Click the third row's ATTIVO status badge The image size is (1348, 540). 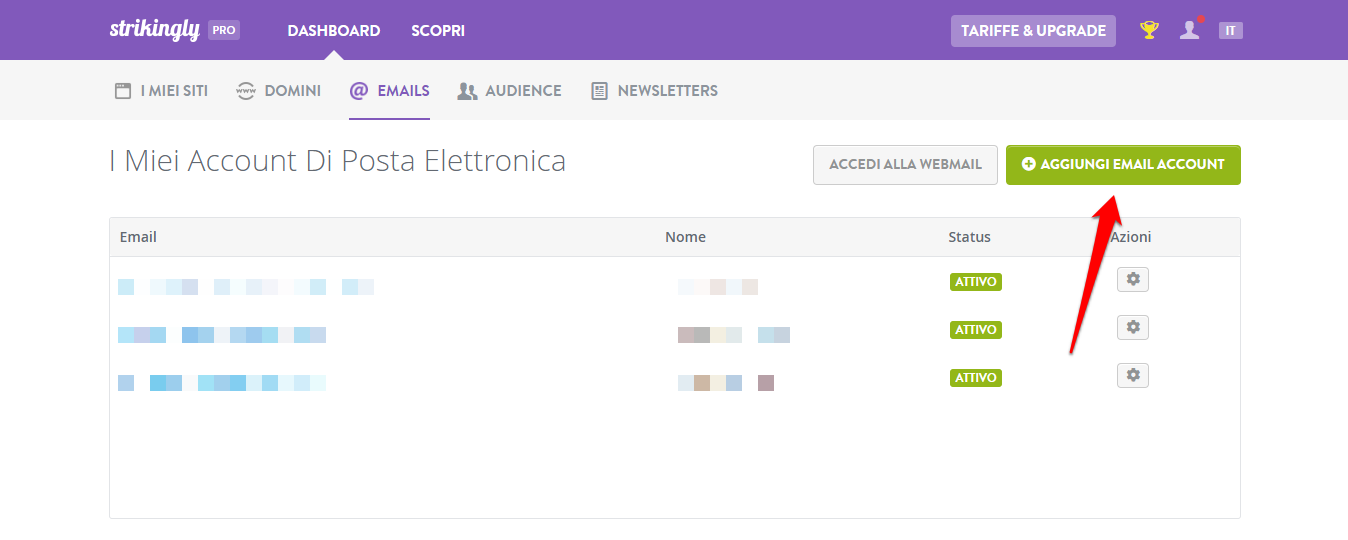pyautogui.click(x=975, y=378)
